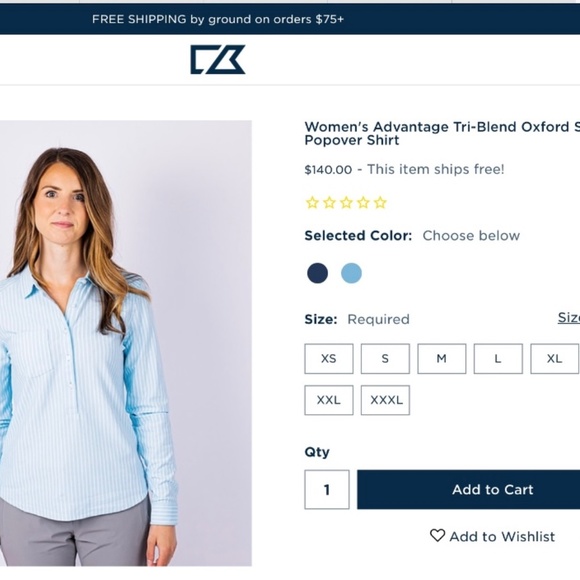Click the Cutter & Buck logo icon

click(x=218, y=60)
